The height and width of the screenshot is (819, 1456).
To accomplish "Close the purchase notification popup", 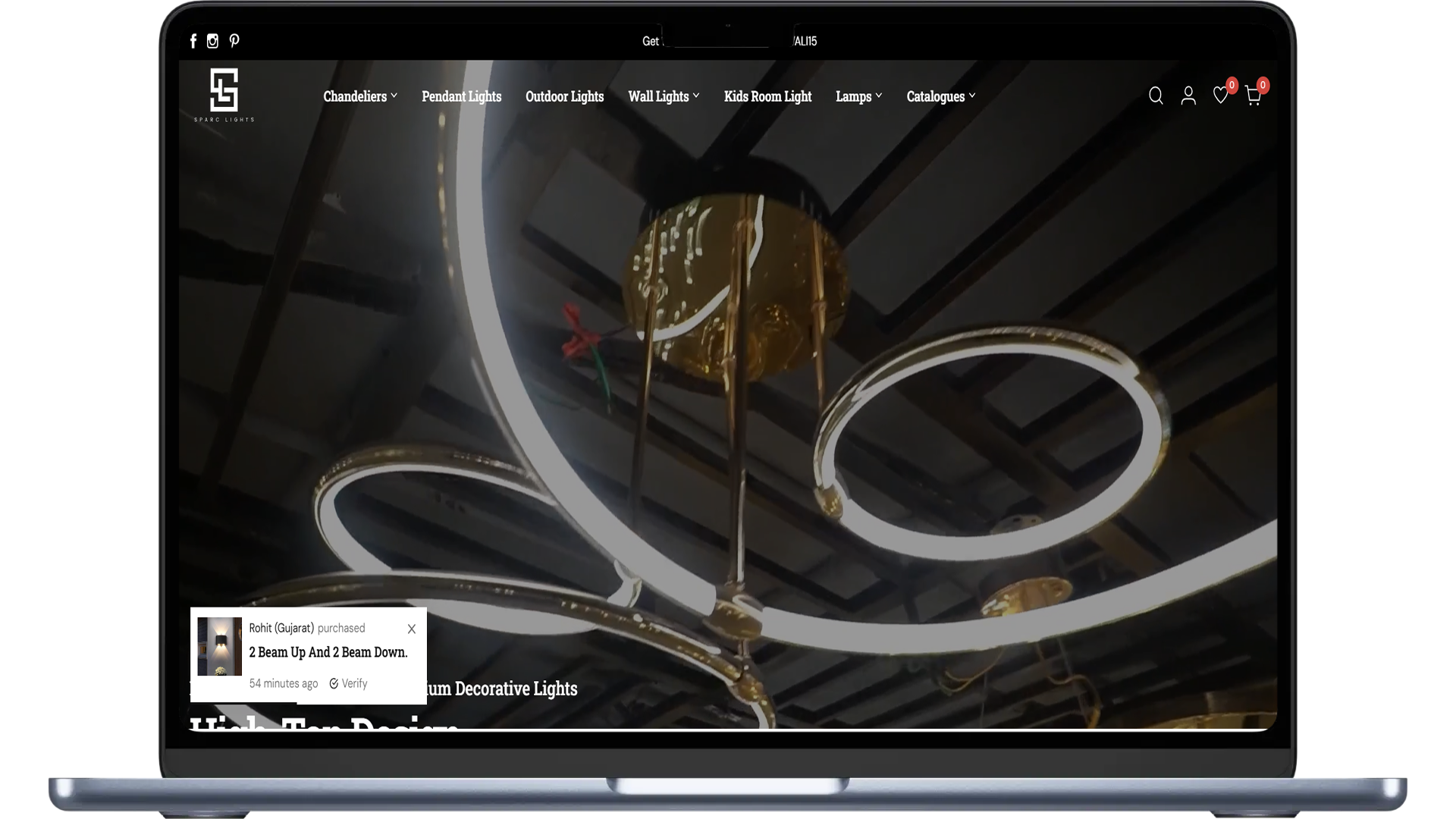I will point(412,629).
